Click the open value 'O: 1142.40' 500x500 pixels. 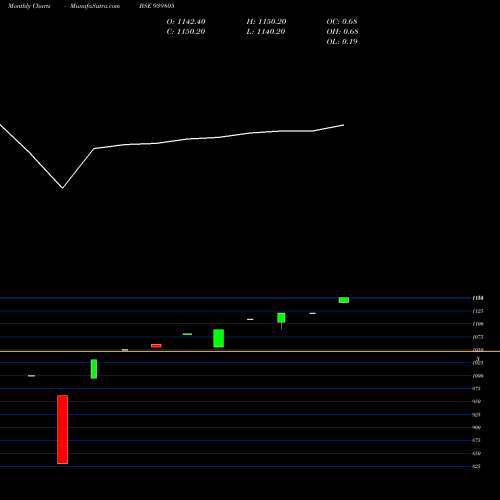186,22
